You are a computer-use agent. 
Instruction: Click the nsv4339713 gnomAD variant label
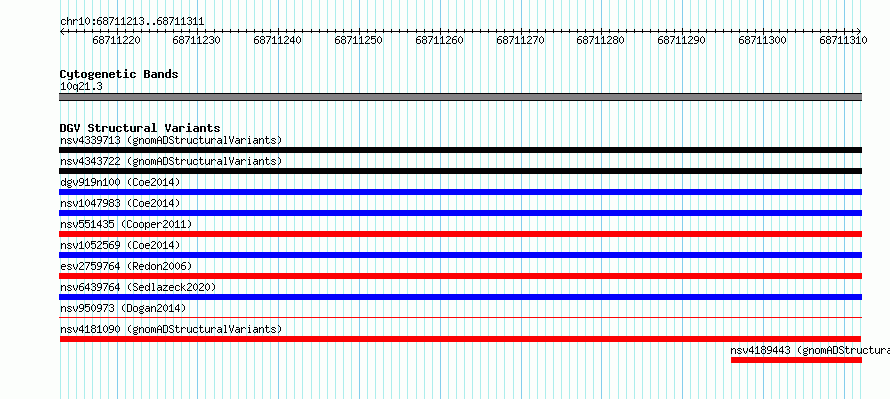[171, 140]
